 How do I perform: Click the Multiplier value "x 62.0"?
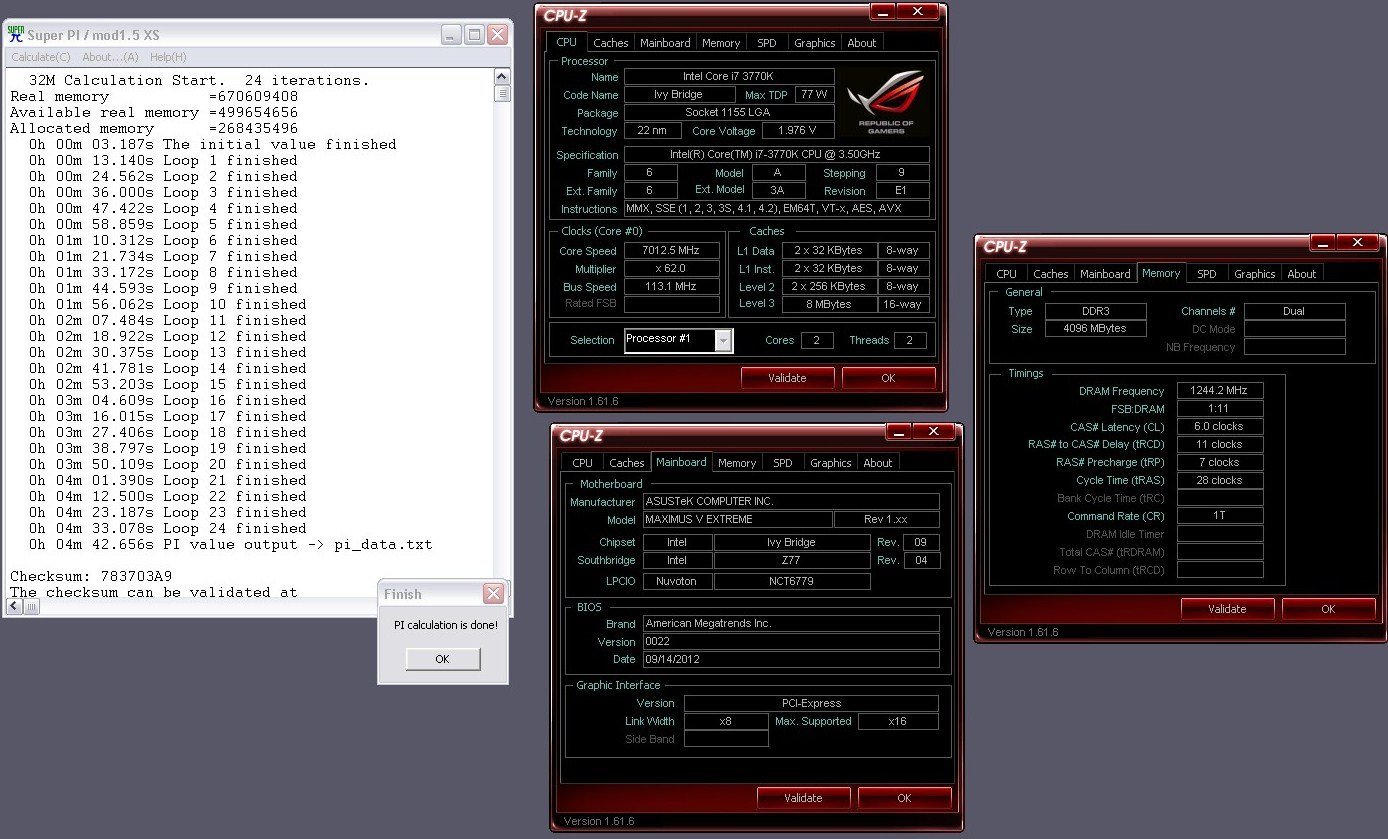click(x=672, y=269)
